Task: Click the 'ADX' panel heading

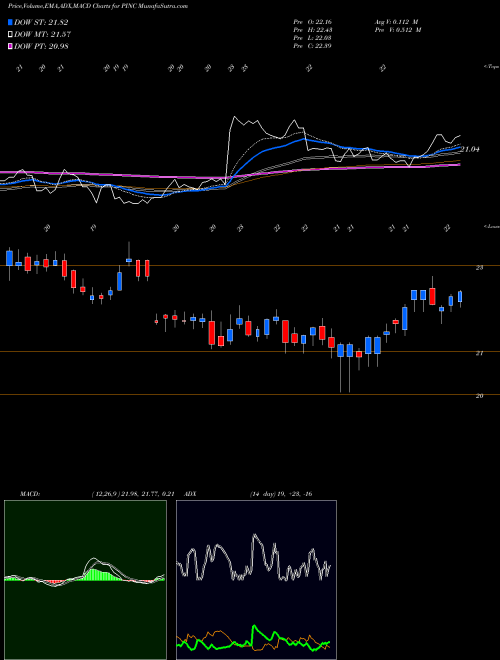Action: point(190,494)
